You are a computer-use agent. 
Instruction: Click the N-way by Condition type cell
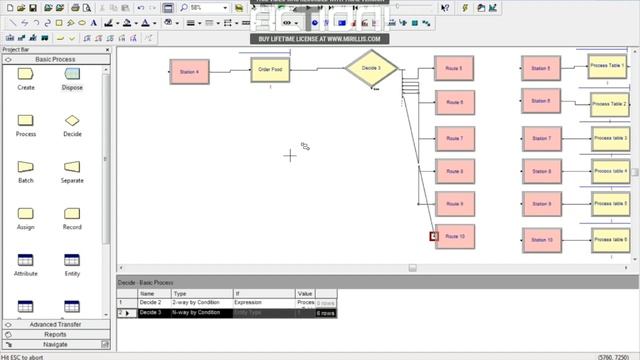pyautogui.click(x=202, y=313)
